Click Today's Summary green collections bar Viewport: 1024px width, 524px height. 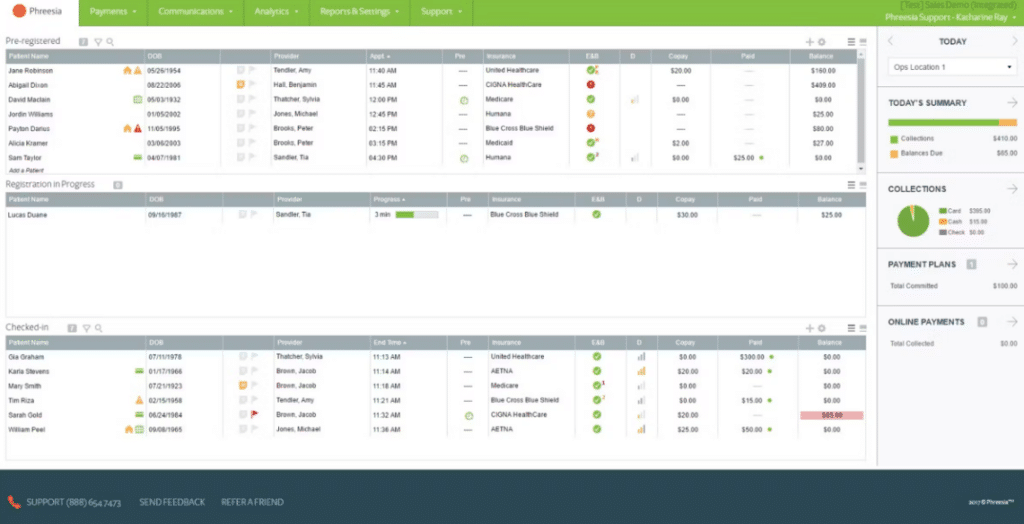tap(944, 122)
